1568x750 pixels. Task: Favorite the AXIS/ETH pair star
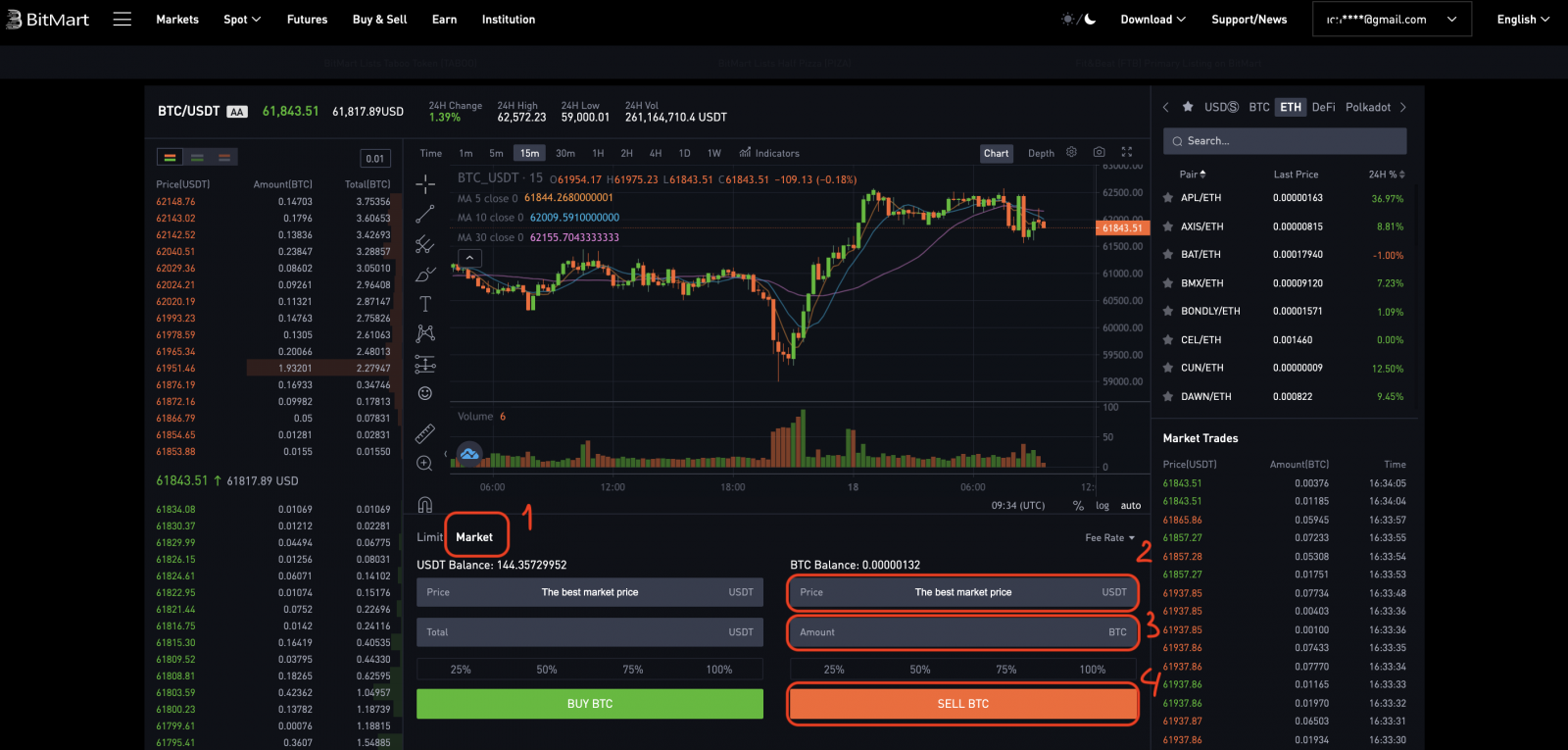1168,226
